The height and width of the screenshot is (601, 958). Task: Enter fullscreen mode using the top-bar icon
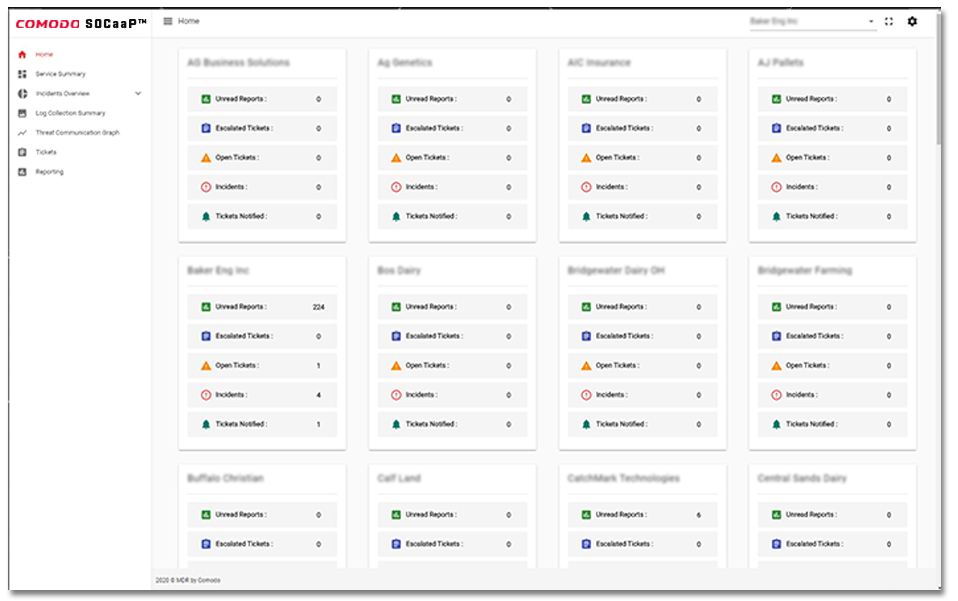(889, 21)
